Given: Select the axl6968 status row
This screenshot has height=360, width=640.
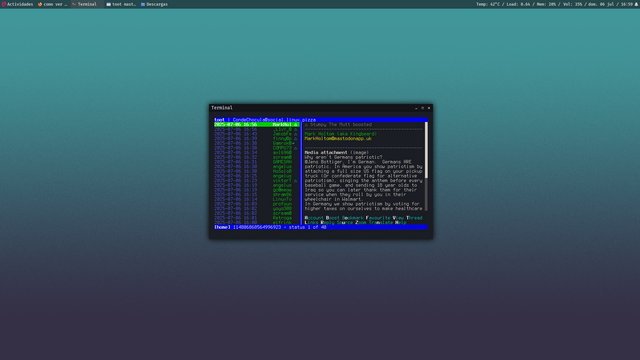Looking at the screenshot, I should coord(257,153).
